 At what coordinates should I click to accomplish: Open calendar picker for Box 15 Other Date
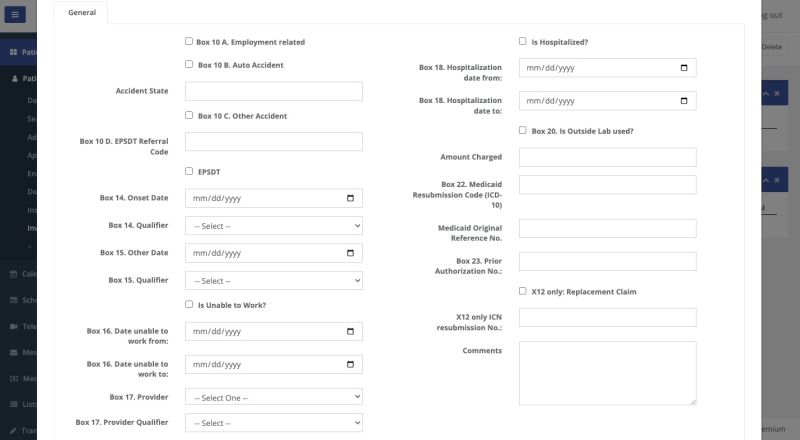click(350, 253)
